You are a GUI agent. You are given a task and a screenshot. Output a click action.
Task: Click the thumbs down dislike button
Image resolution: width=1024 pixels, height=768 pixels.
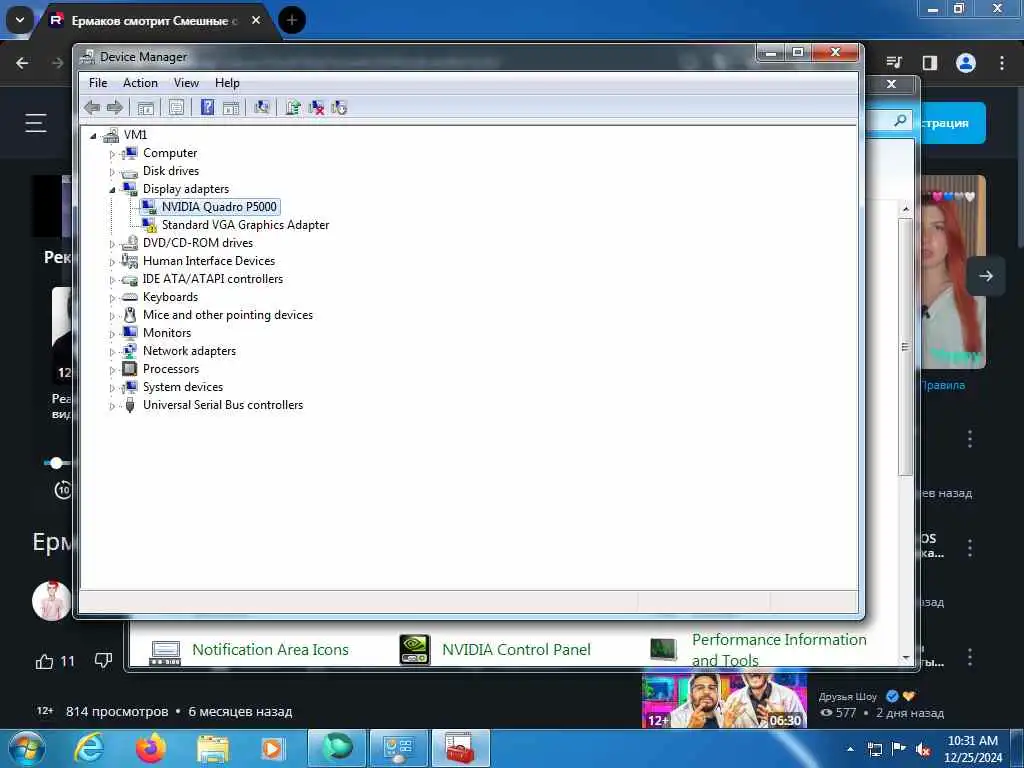point(103,661)
